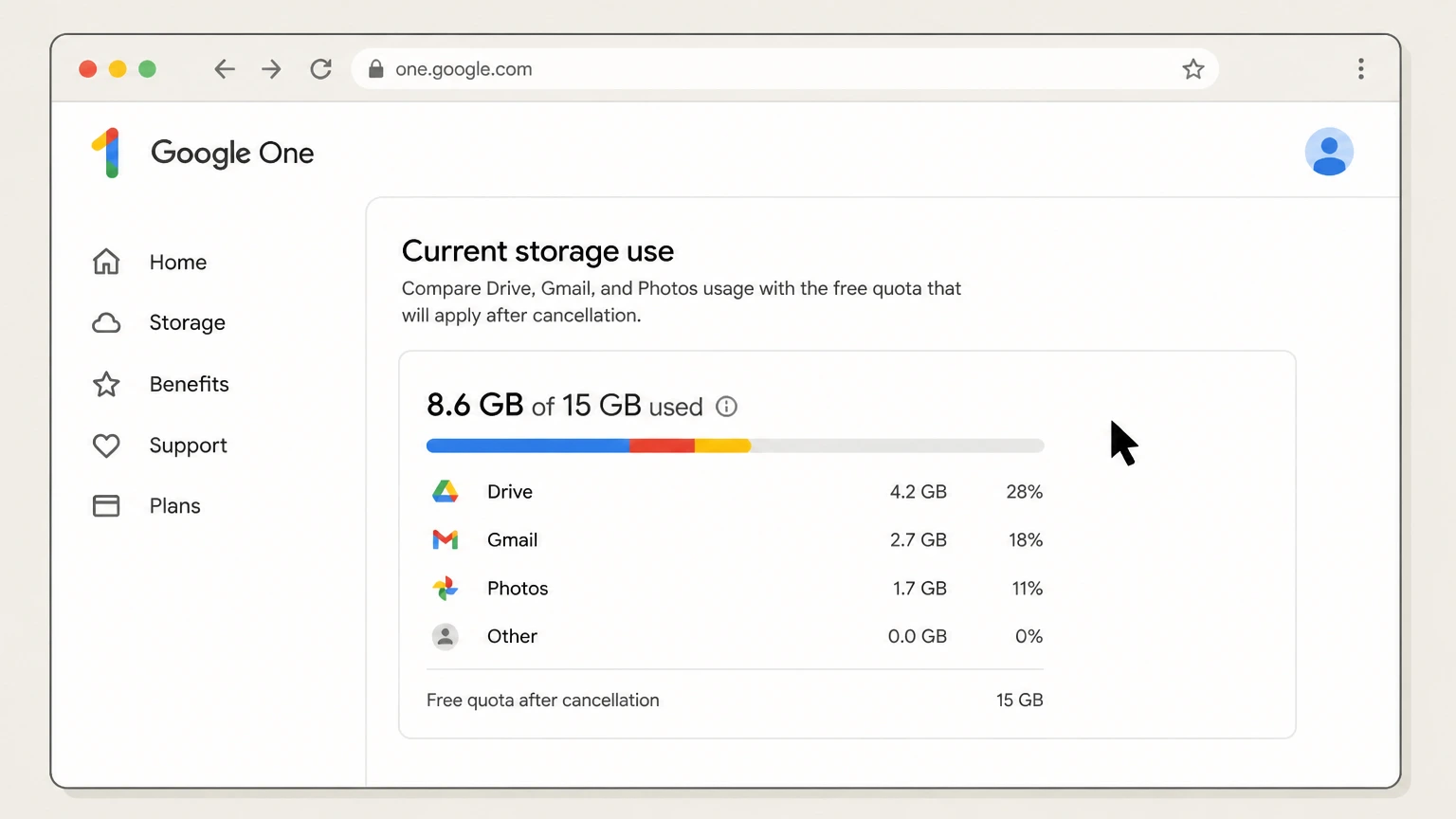Screen dimensions: 1456x819
Task: Open Support in the sidebar
Action: coord(189,446)
